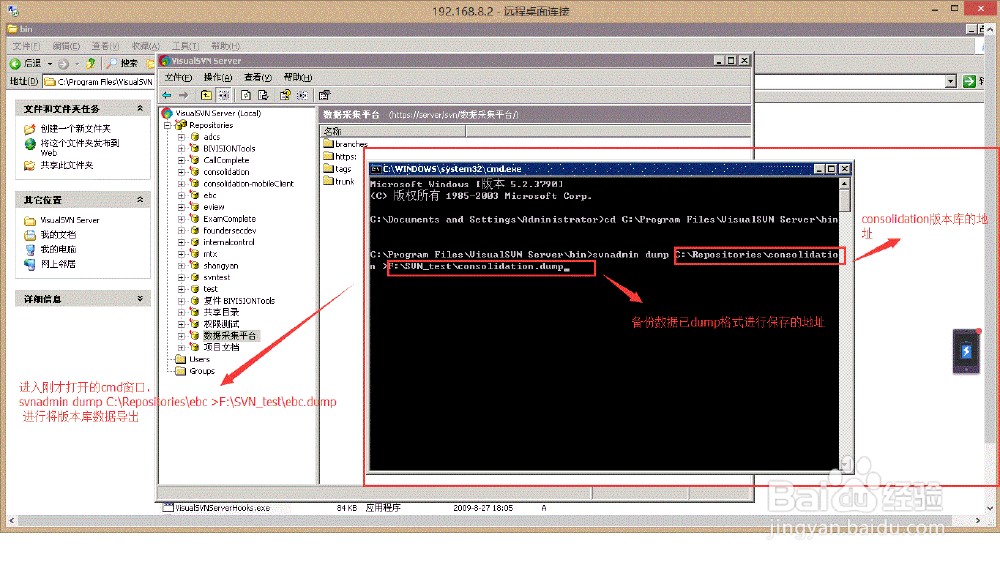The width and height of the screenshot is (1000, 562).
Task: Open 操作(A) menu in VisualSVN Server
Action: (217, 77)
